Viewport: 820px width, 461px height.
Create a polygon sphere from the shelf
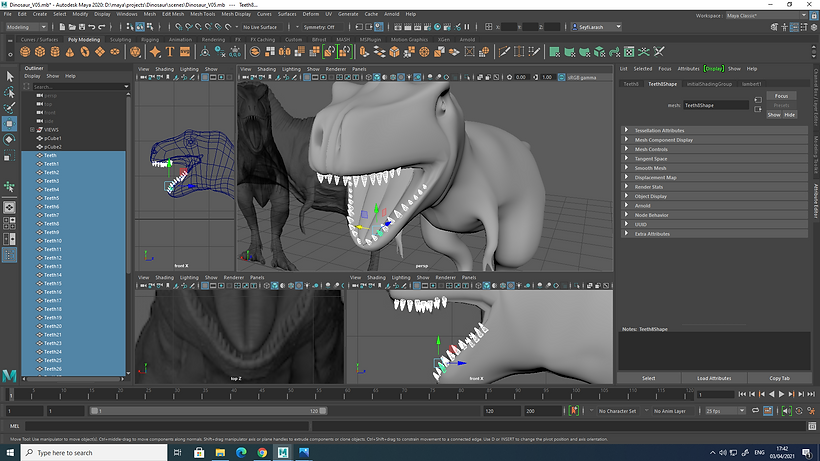click(25, 52)
